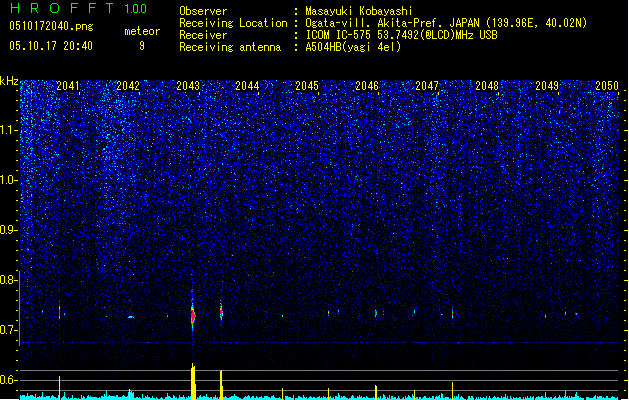Click the Observer label
629x400 pixels.
point(203,11)
